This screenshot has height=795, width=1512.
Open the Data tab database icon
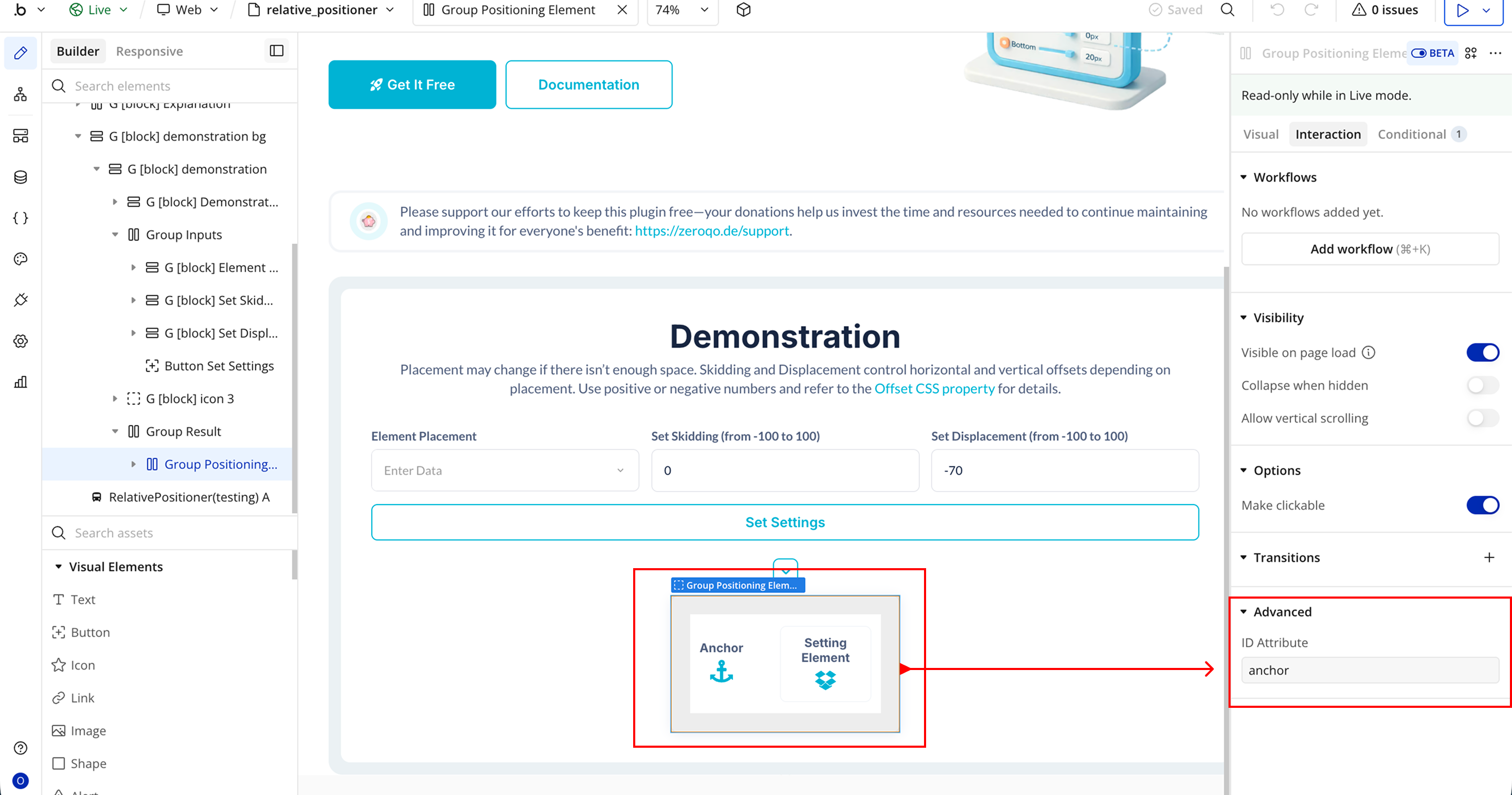point(20,177)
